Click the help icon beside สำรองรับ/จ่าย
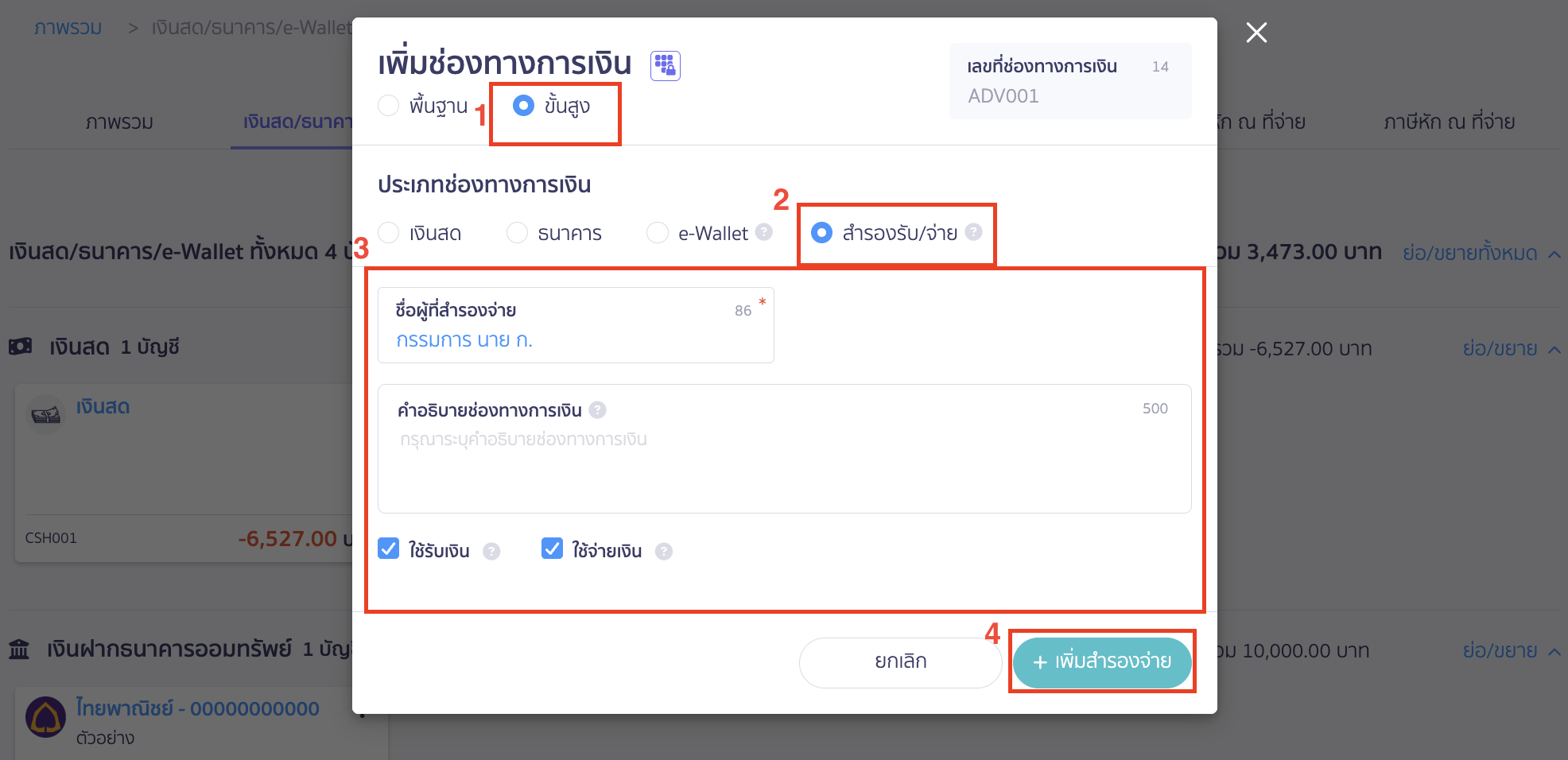The width and height of the screenshot is (1568, 760). coord(973,232)
